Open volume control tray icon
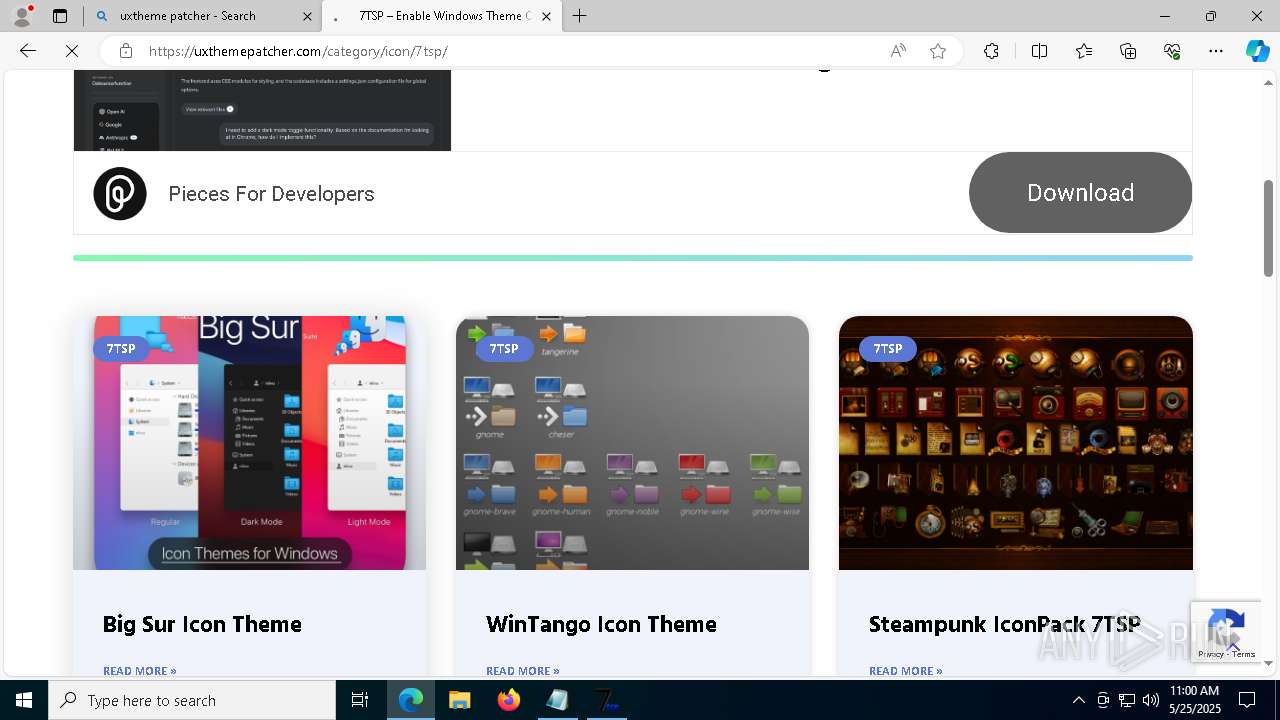Screen dimensions: 1280x720 (x=1151, y=700)
